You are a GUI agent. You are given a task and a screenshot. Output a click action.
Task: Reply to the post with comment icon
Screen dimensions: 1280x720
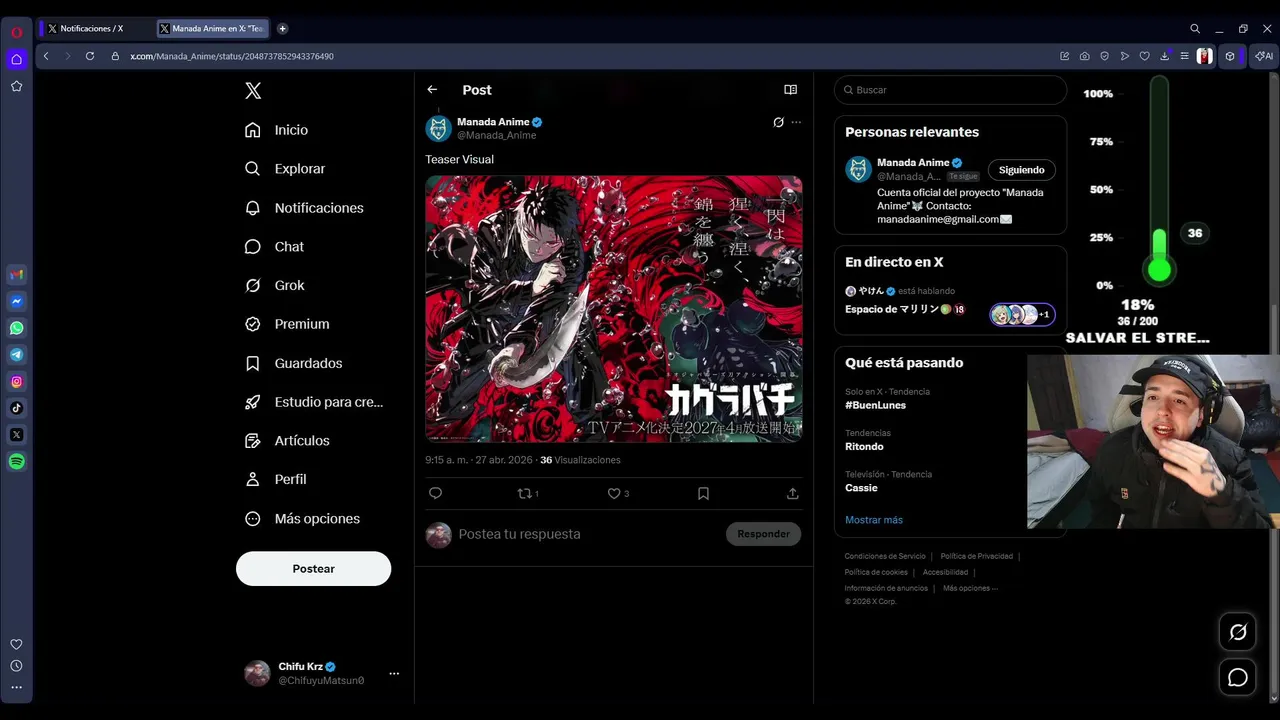435,493
